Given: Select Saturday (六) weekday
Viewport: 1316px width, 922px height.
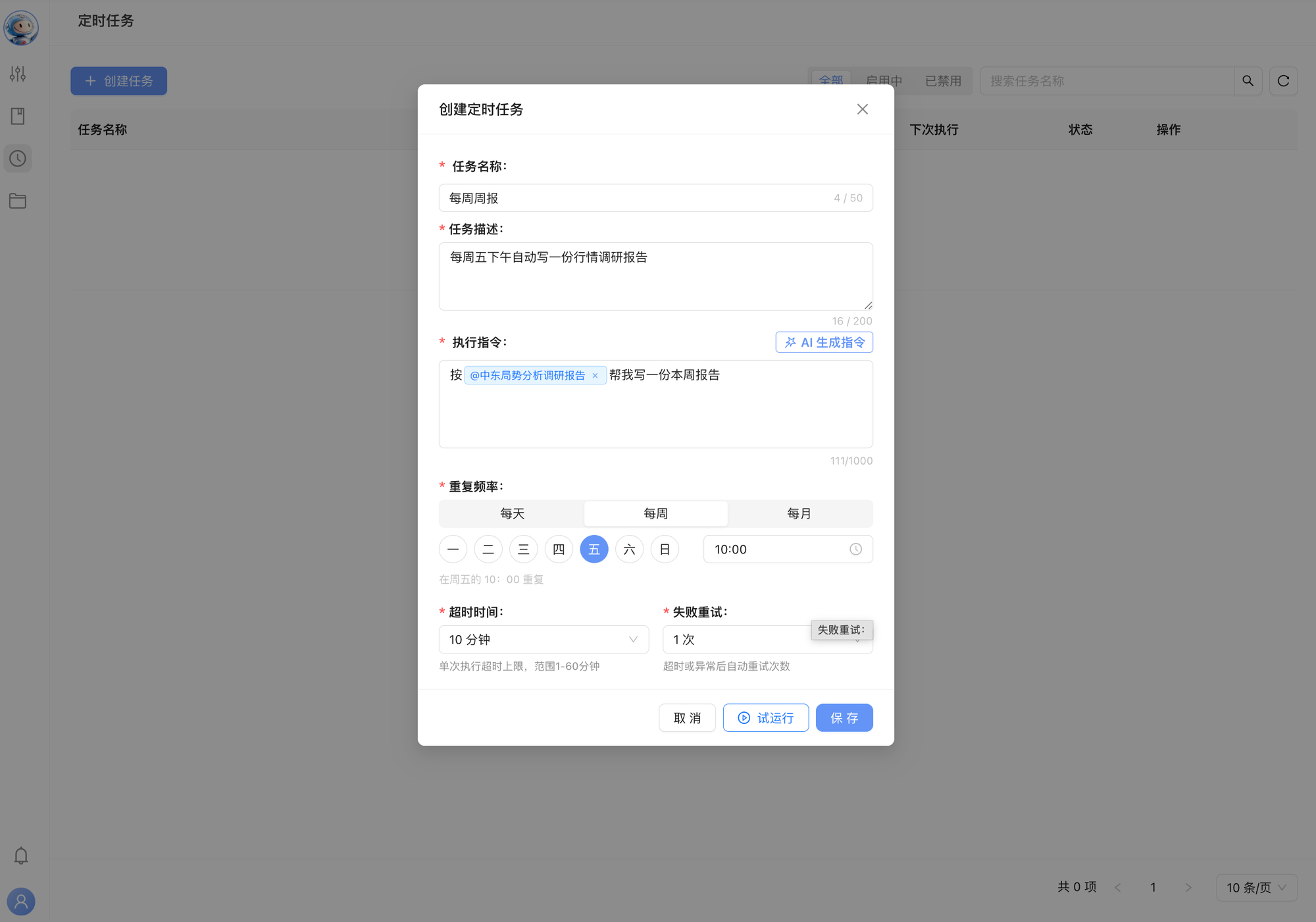Looking at the screenshot, I should (x=629, y=549).
